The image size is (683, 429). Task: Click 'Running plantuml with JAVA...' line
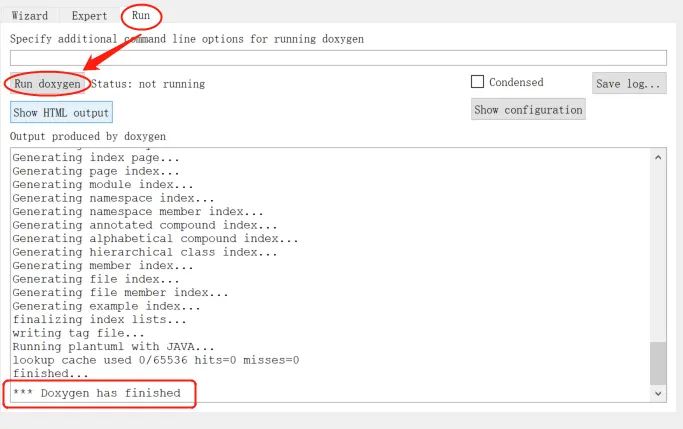click(x=113, y=347)
